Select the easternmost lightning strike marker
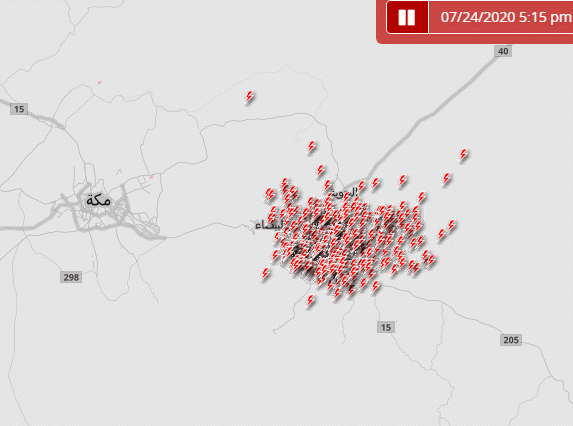The width and height of the screenshot is (573, 426). pos(463,155)
